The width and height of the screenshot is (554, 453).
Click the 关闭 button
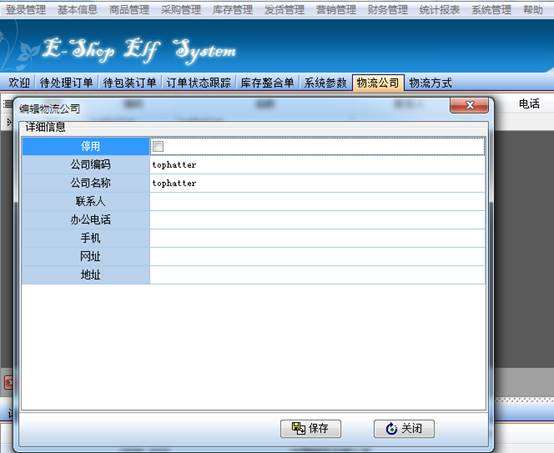click(404, 429)
